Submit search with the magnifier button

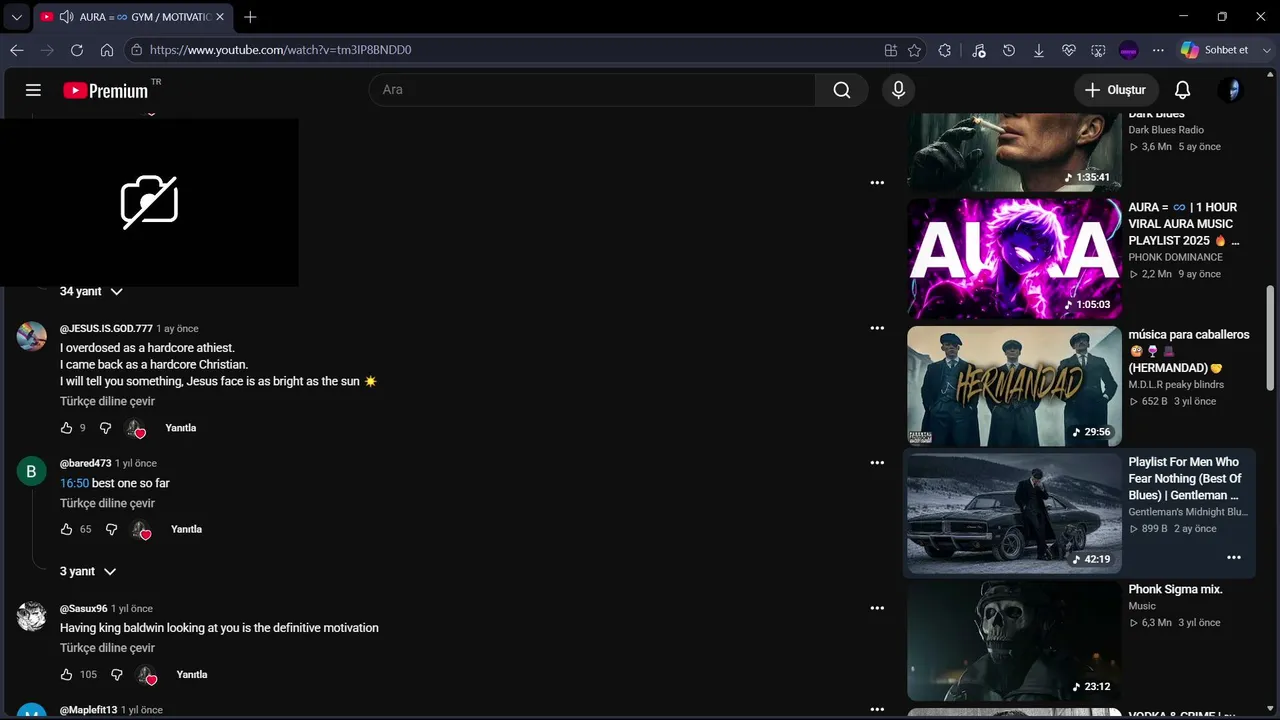[x=841, y=90]
